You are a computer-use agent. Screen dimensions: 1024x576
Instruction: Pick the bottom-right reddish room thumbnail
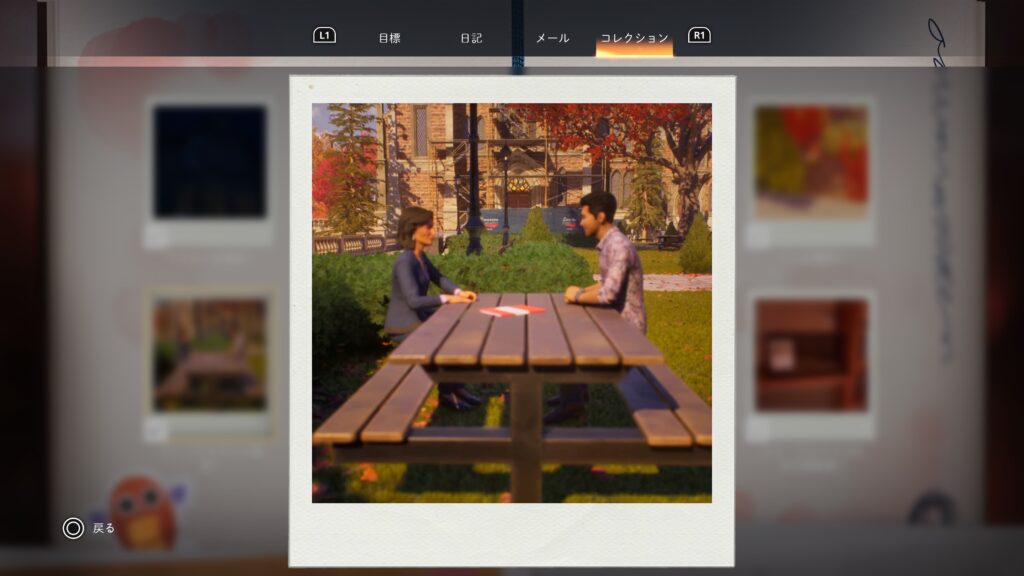[x=811, y=354]
